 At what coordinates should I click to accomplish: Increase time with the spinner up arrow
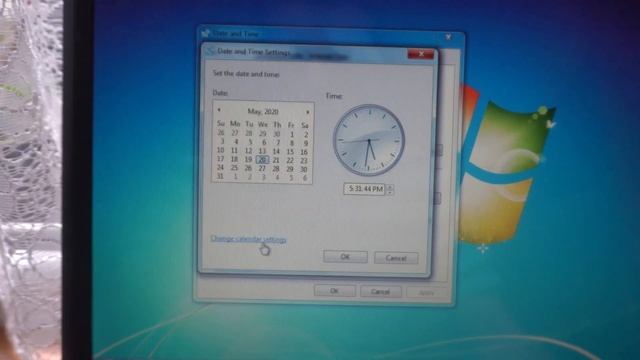390,187
